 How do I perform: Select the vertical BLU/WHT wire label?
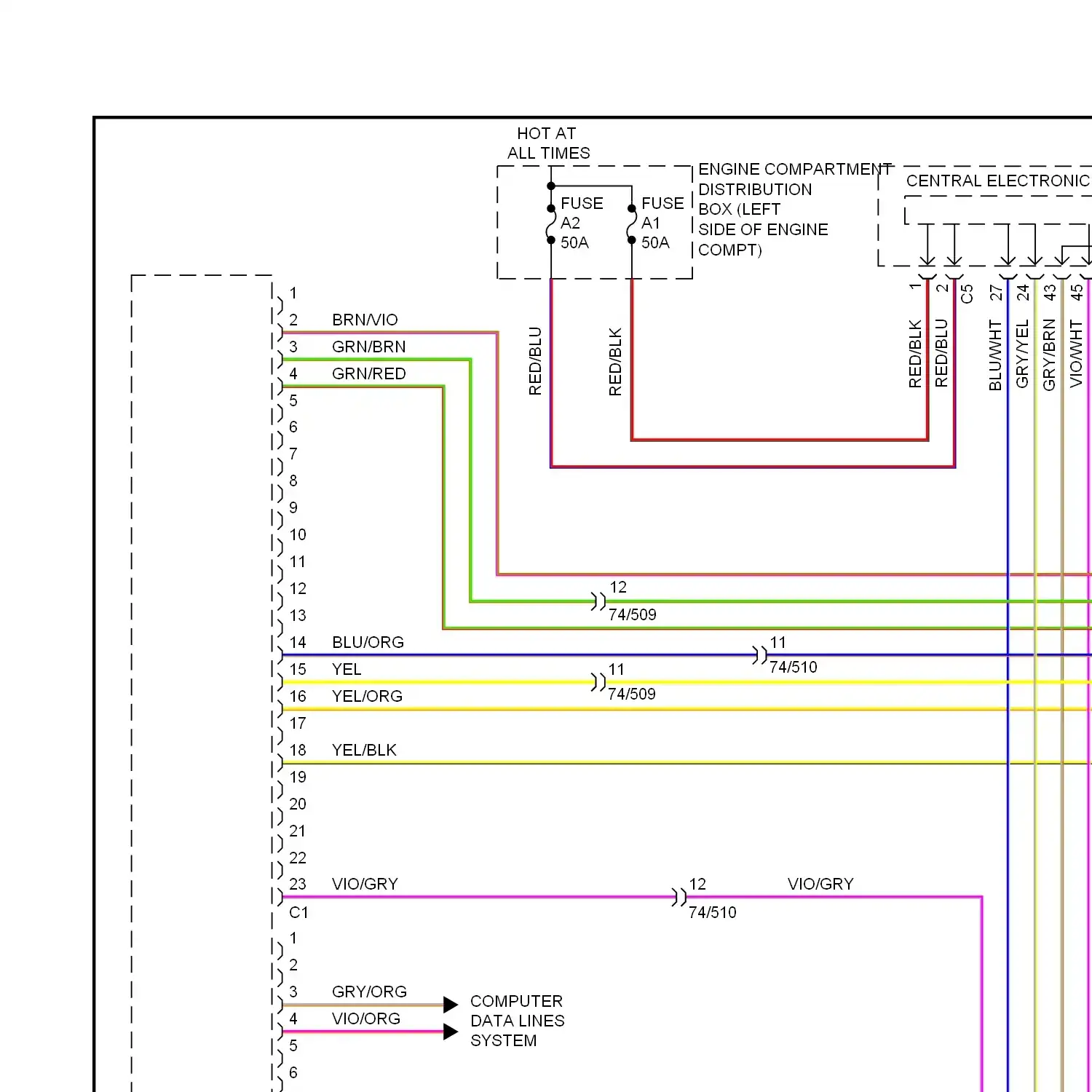point(995,355)
